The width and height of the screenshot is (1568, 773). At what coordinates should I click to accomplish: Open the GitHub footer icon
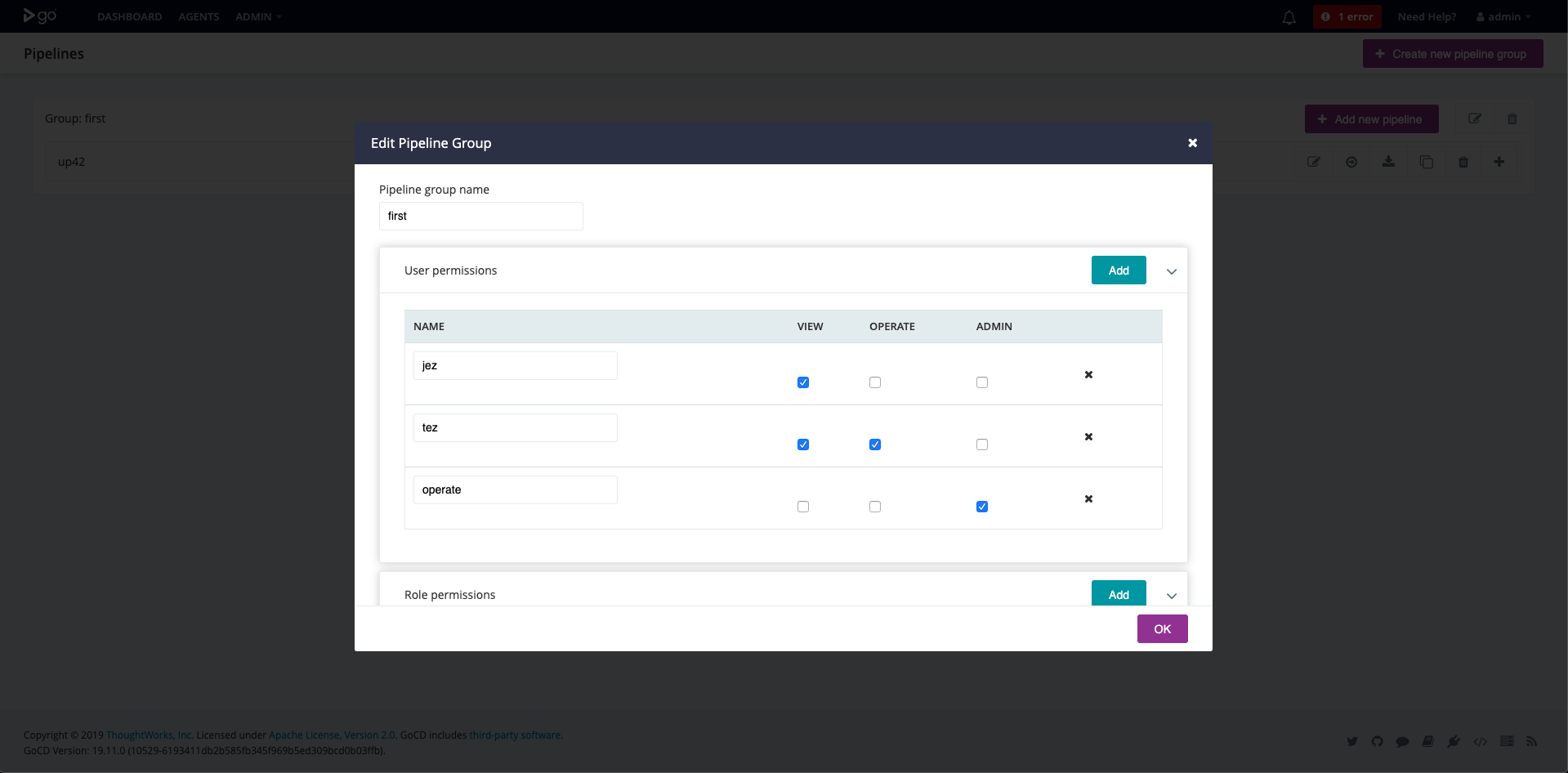click(1378, 741)
